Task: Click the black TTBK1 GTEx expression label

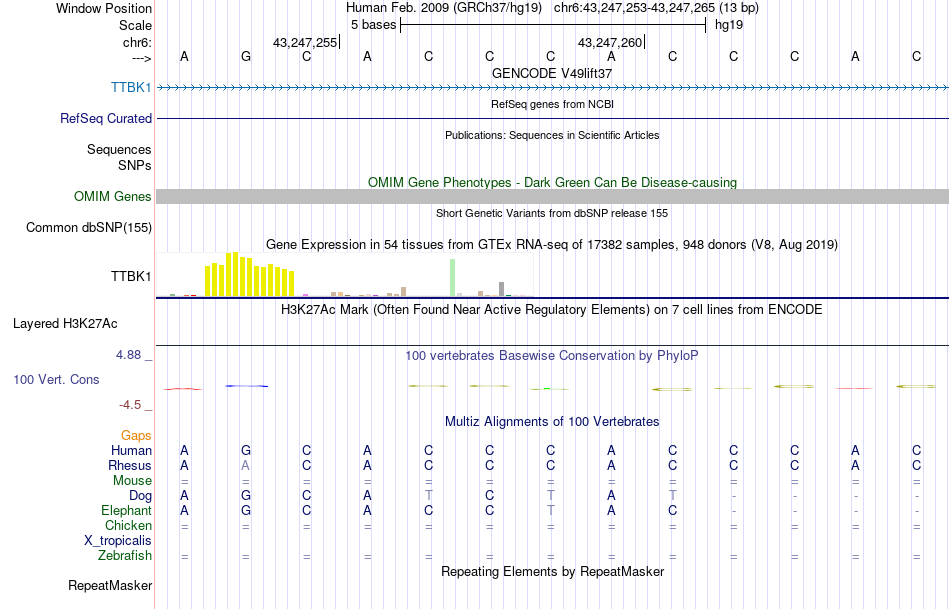Action: coord(131,276)
